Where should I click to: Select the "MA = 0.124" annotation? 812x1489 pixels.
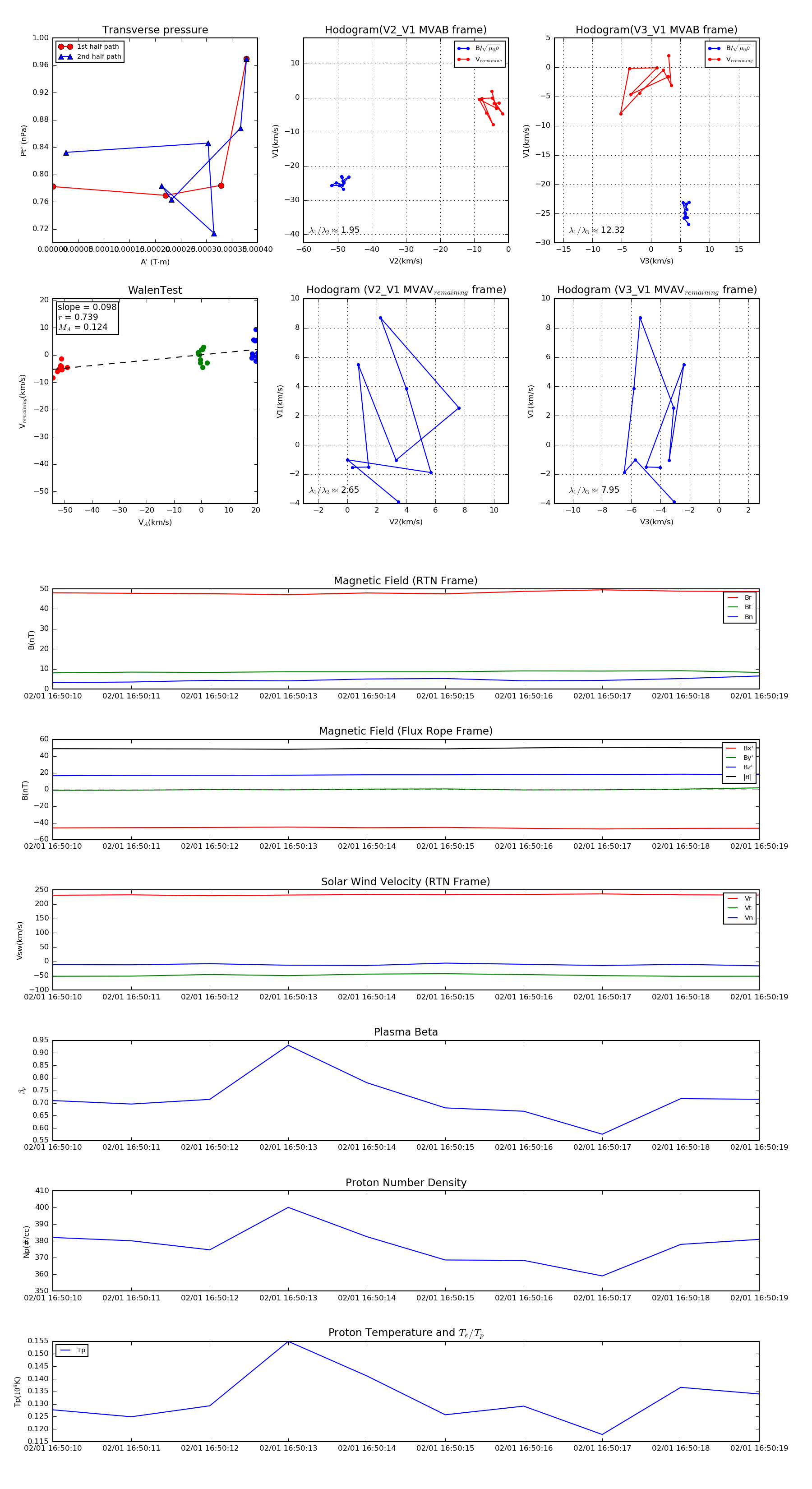point(83,327)
